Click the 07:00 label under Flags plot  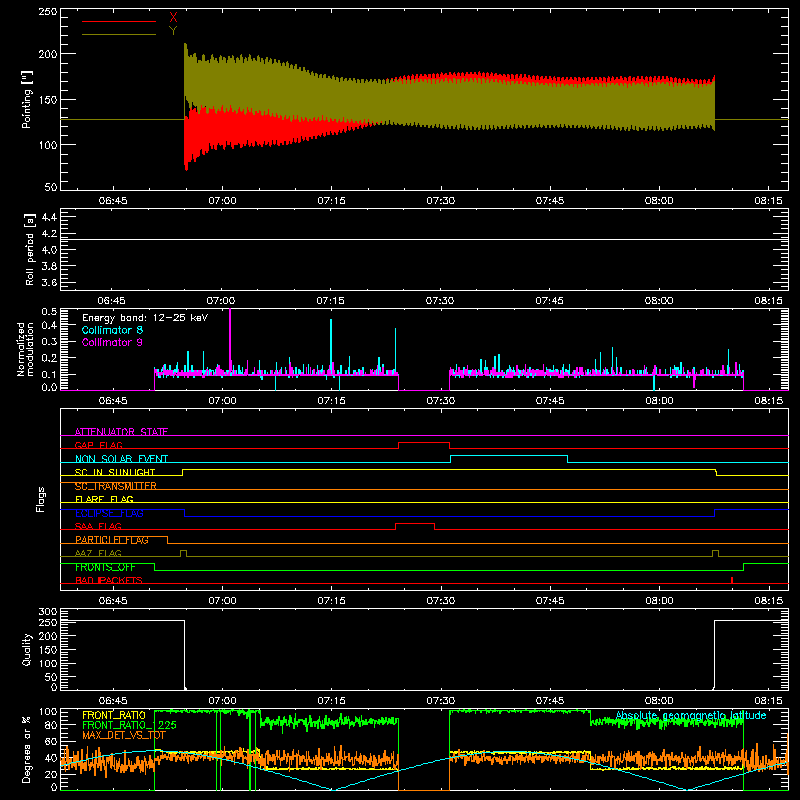[222, 601]
